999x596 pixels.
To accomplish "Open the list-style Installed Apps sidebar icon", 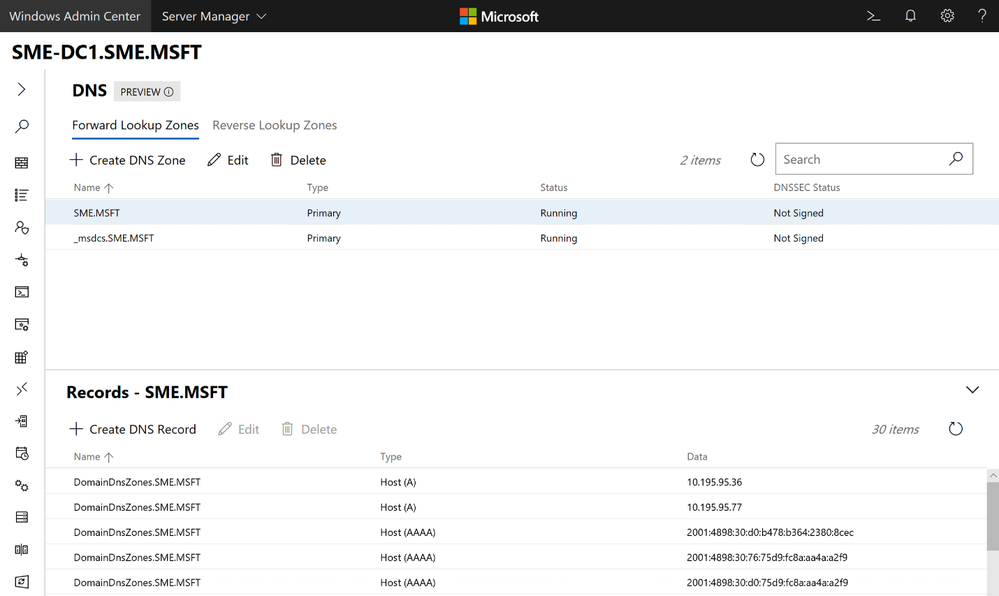I will 22,195.
